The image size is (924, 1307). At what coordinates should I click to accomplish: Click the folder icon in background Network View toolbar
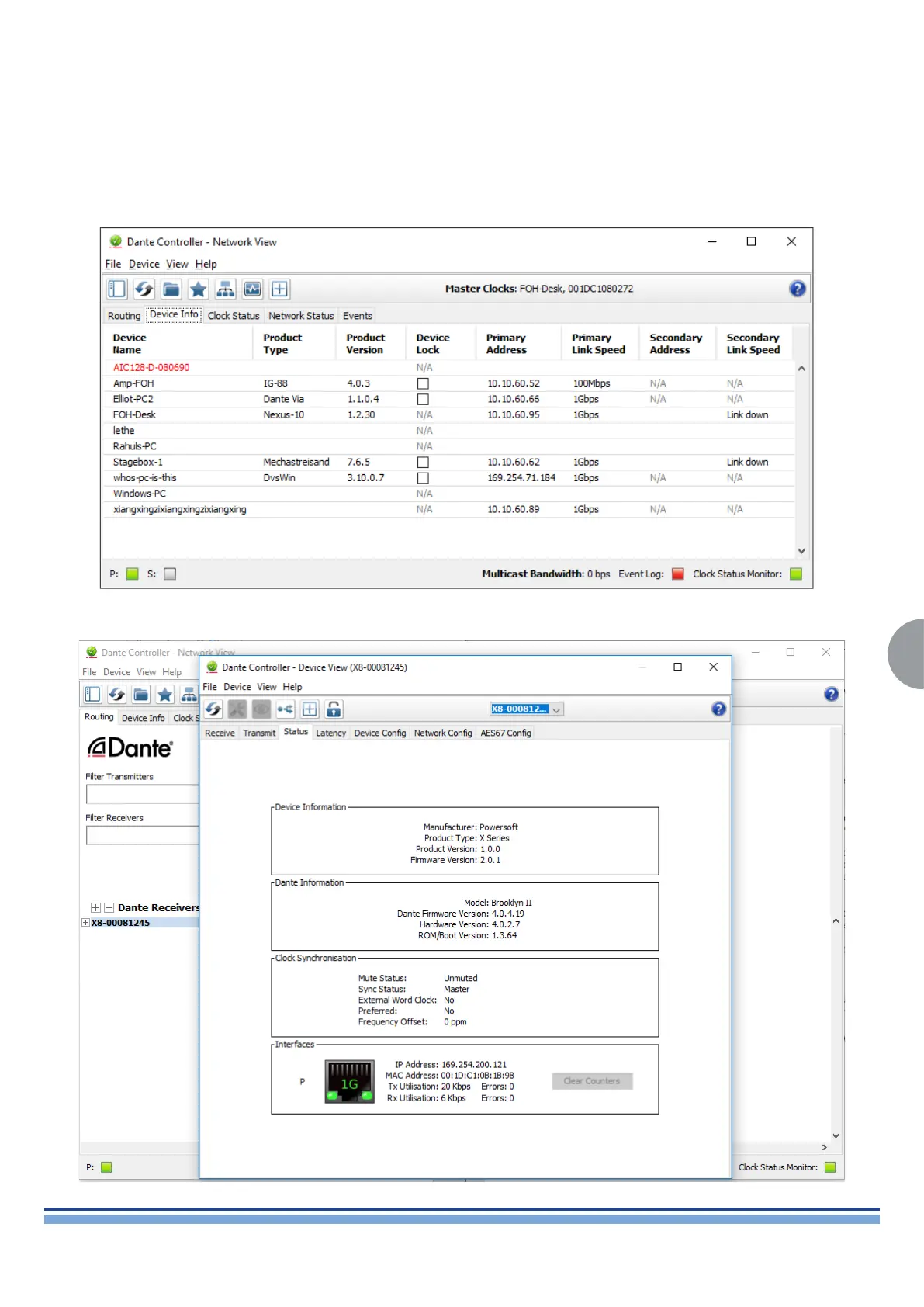point(141,694)
